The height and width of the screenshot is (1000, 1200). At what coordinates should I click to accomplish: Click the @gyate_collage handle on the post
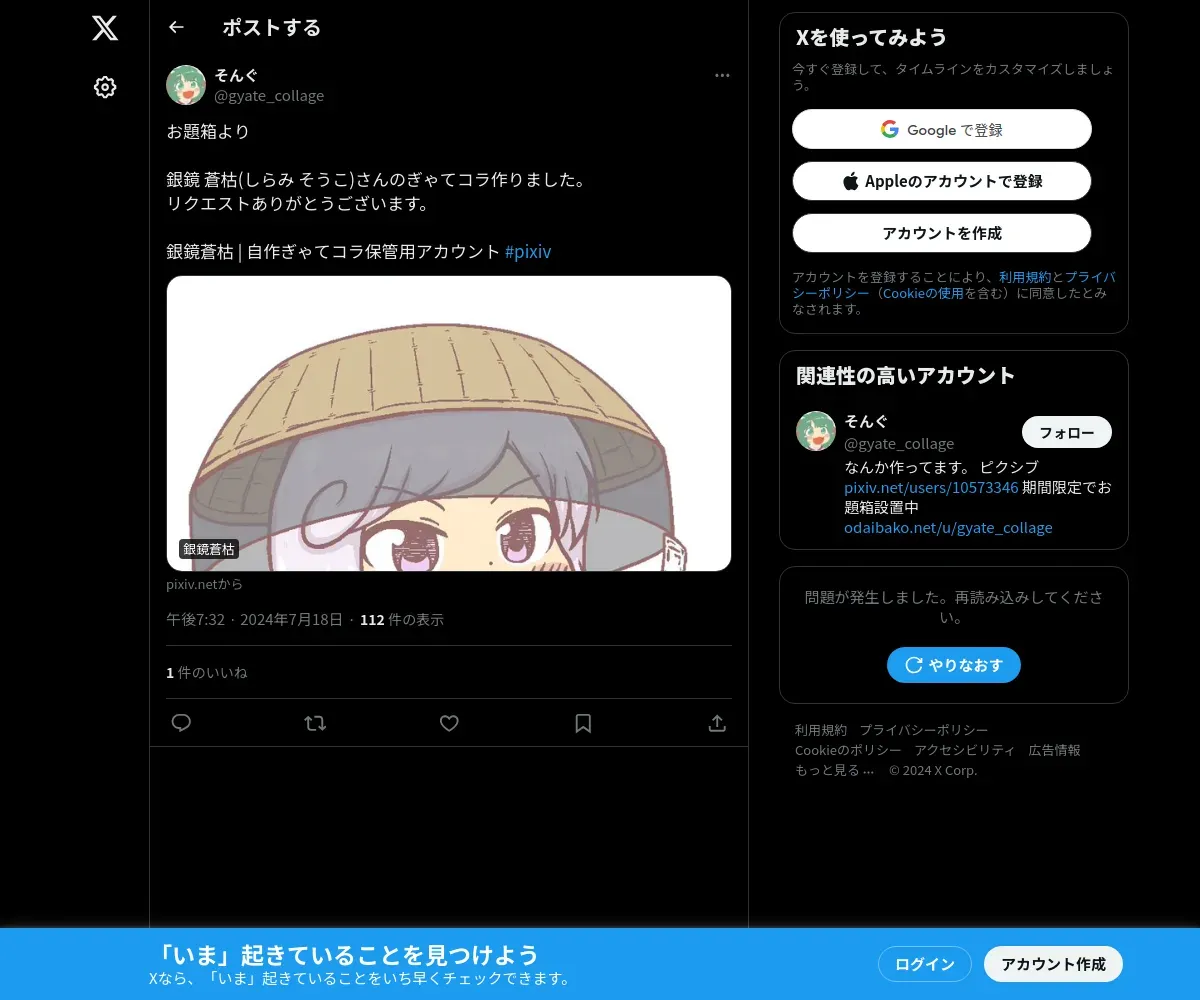(269, 96)
